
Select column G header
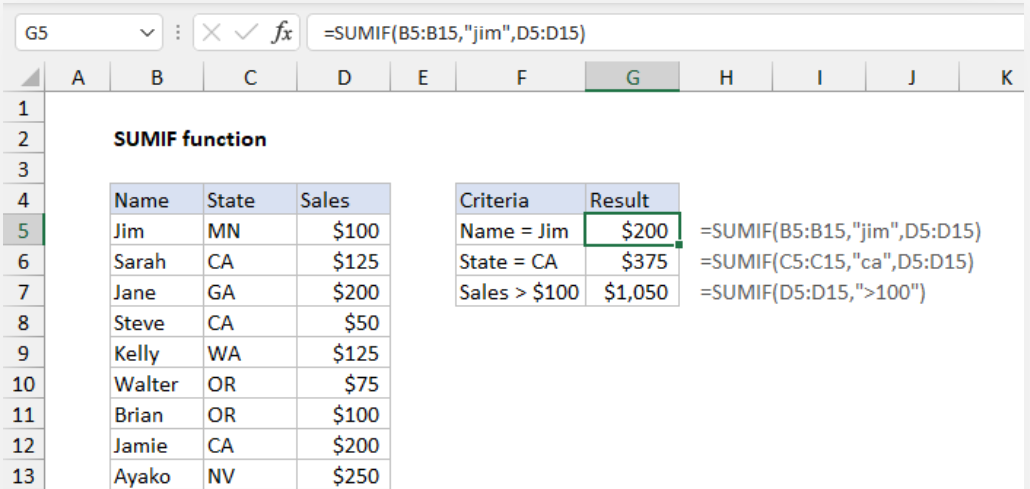point(632,76)
